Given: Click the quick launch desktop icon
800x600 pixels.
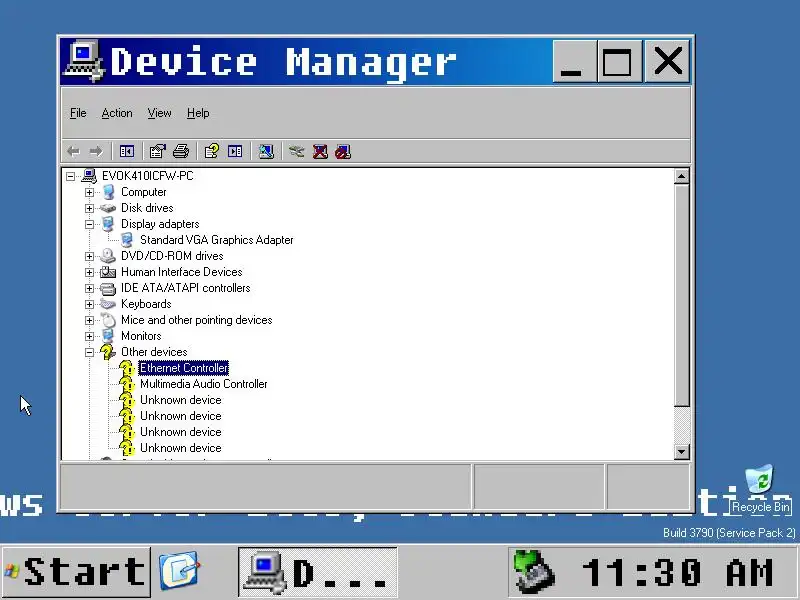Looking at the screenshot, I should click(179, 570).
